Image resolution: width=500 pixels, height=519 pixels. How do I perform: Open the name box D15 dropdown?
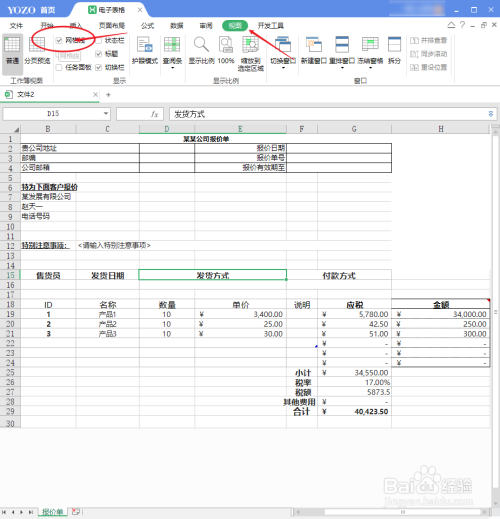click(x=106, y=114)
